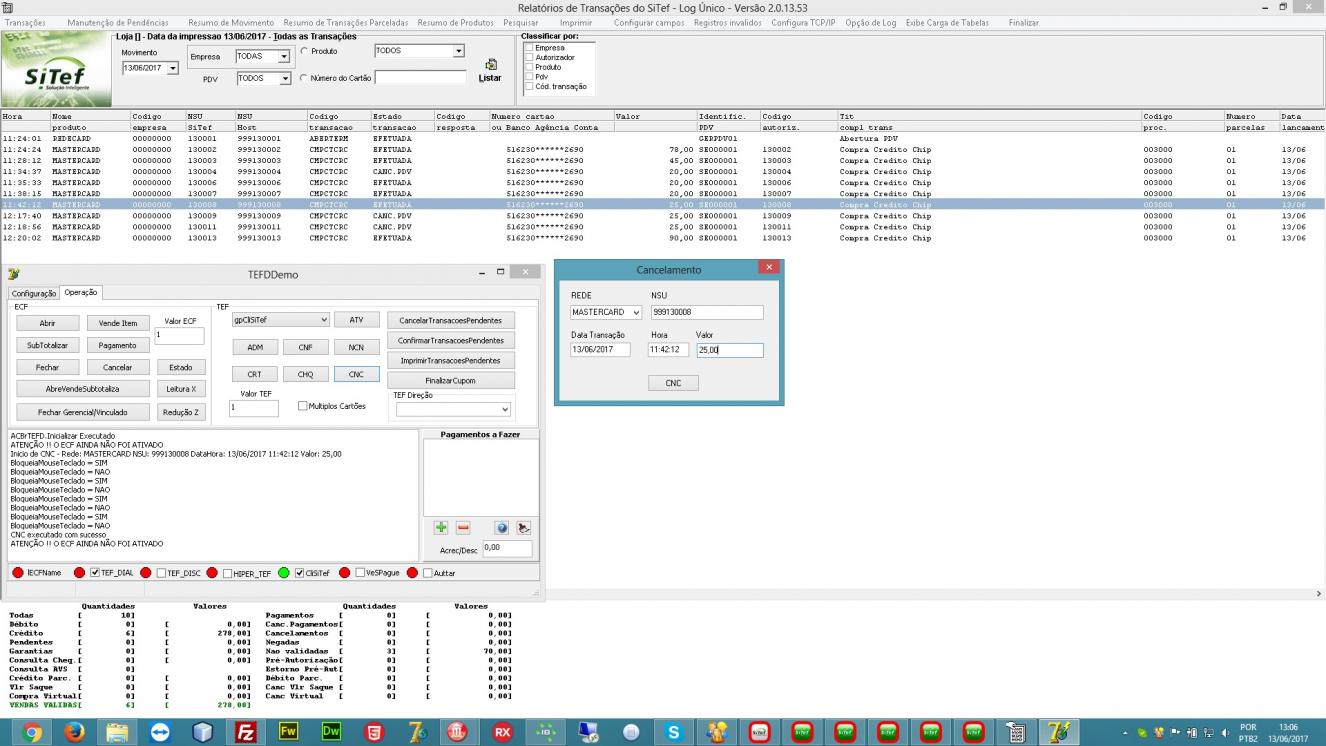Open the Resumo de Produtos menu
The height and width of the screenshot is (746, 1326).
click(455, 22)
